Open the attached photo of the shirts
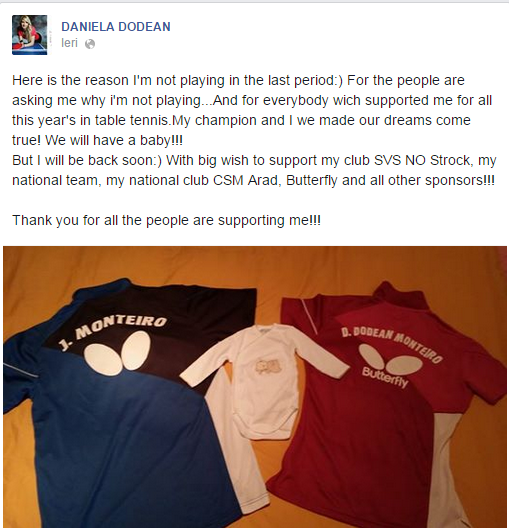The width and height of the screenshot is (509, 529). pyautogui.click(x=255, y=387)
